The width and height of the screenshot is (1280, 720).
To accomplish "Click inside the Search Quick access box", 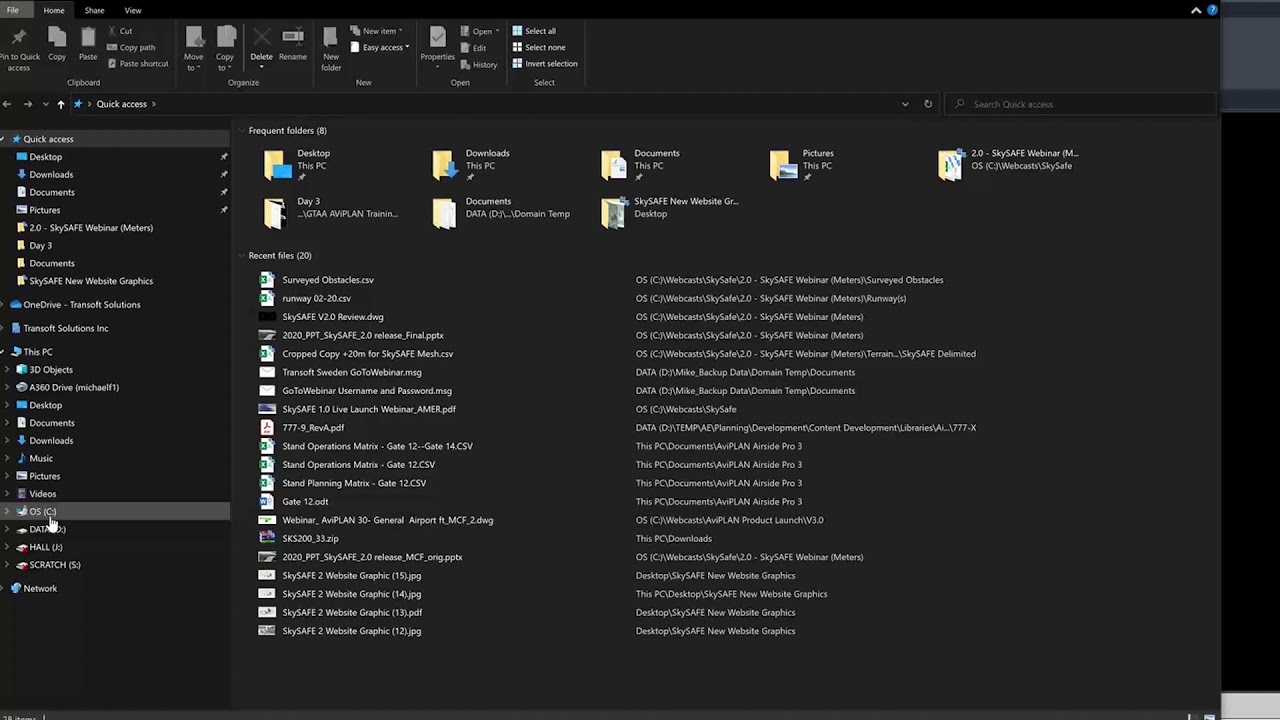I will (1081, 104).
